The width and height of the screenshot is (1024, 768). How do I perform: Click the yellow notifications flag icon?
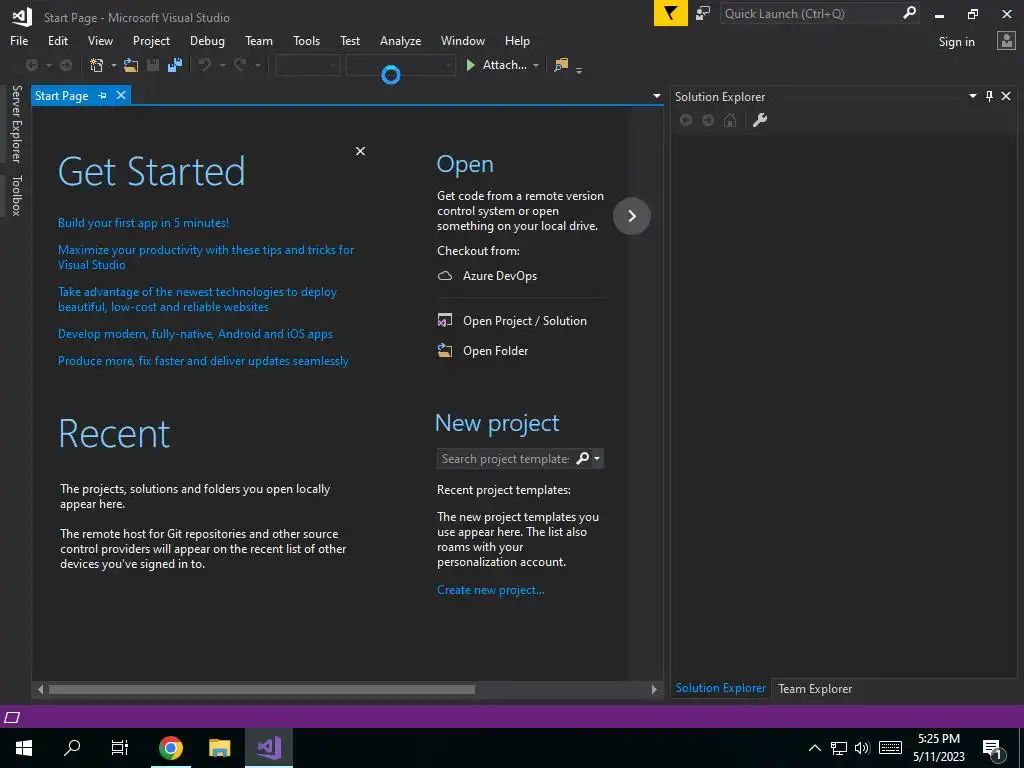pos(670,13)
